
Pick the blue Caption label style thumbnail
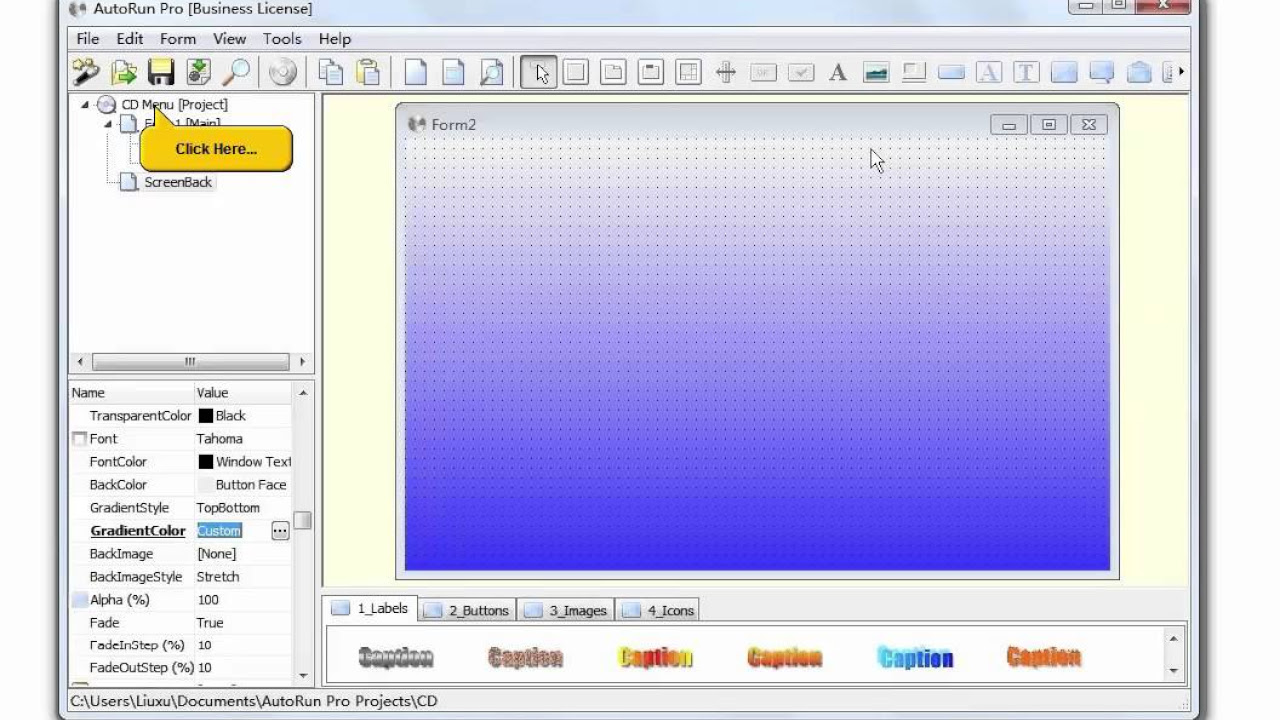[x=915, y=657]
